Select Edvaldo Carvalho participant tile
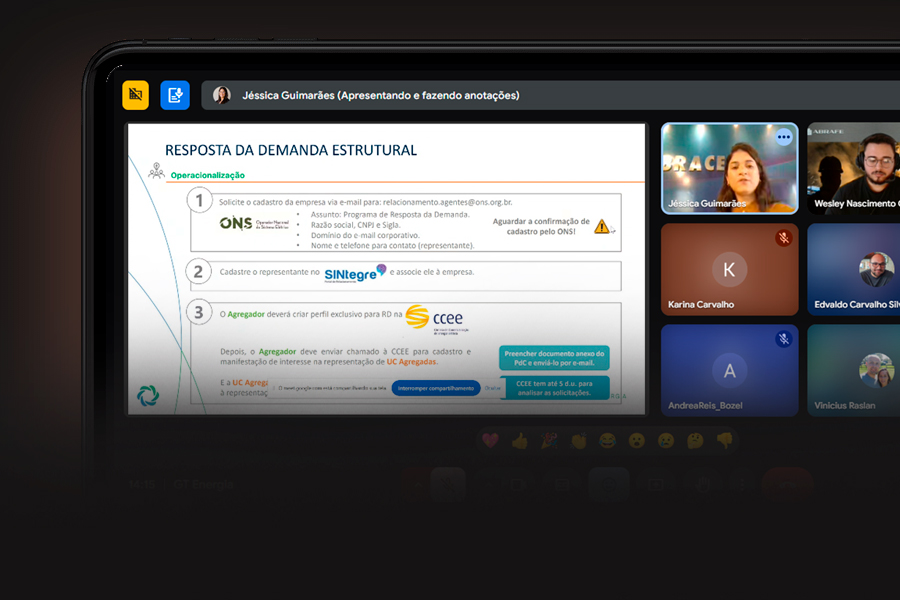 coord(854,269)
